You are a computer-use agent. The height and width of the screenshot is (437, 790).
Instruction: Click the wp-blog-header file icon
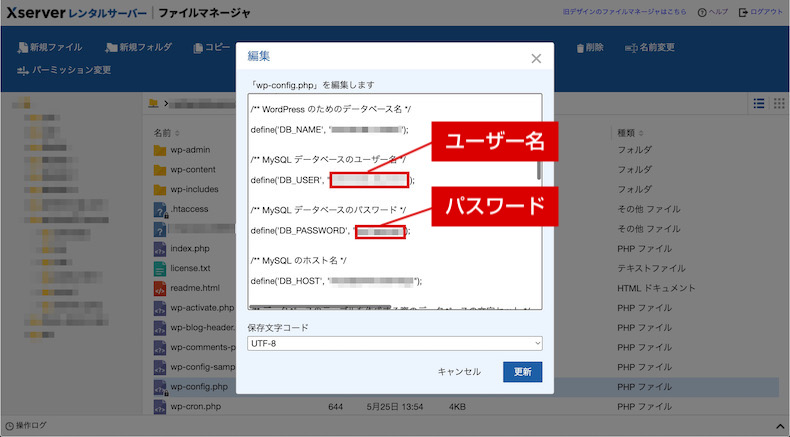(160, 328)
